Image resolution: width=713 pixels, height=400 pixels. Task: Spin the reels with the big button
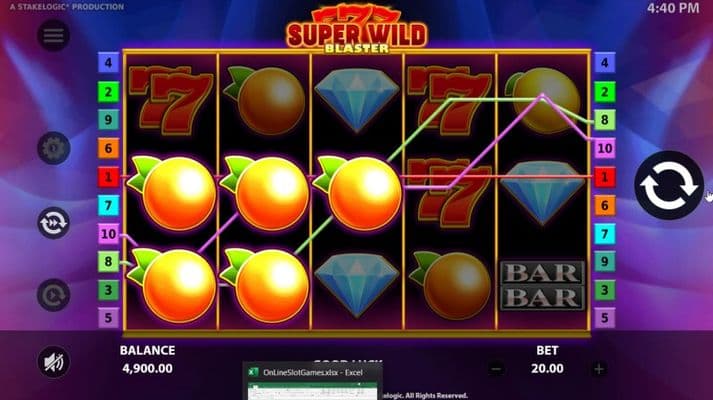[x=669, y=185]
